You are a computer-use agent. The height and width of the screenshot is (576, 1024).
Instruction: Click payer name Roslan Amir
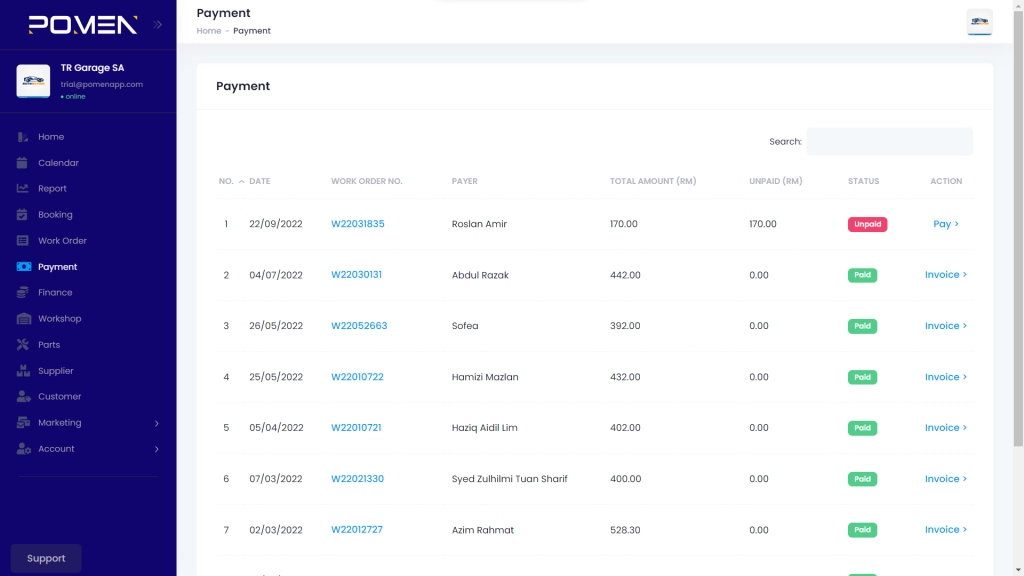pyautogui.click(x=479, y=224)
